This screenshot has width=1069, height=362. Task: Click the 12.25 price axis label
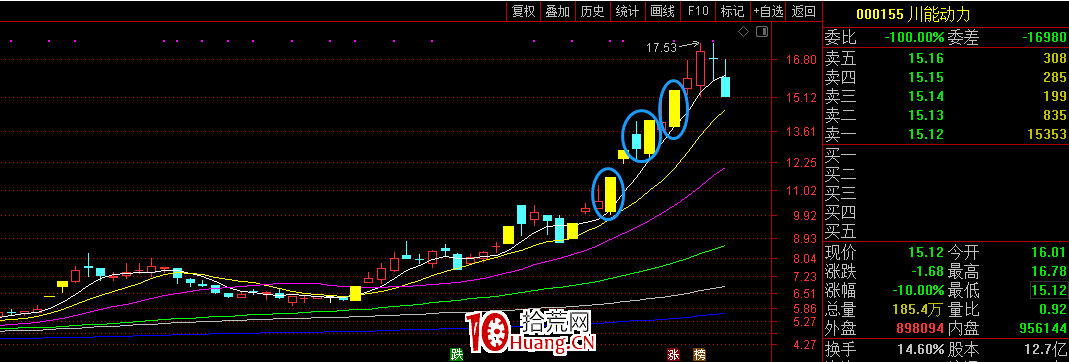click(800, 162)
